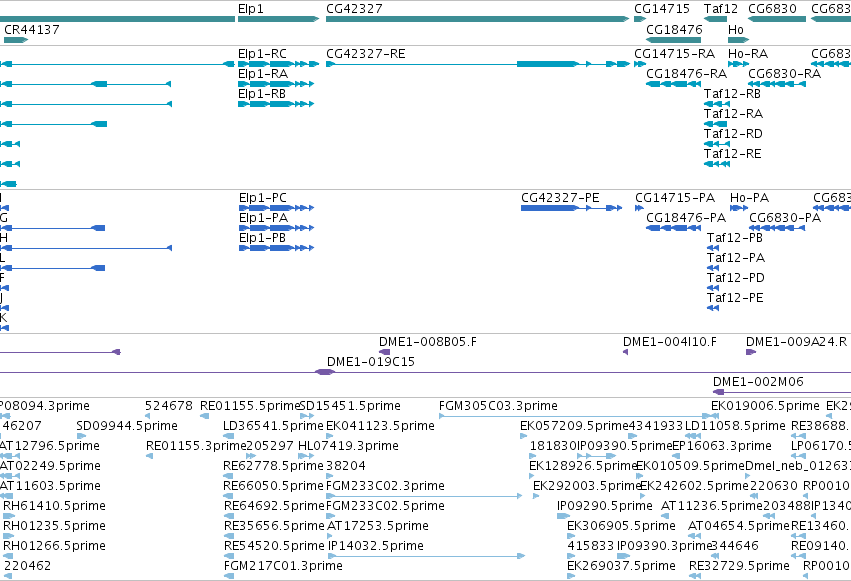Click clone feature DME1-004I10.F
851x581 pixels.
pyautogui.click(x=625, y=352)
